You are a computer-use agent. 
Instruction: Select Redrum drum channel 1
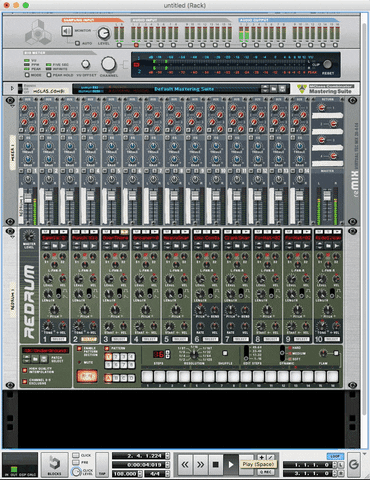click(58, 339)
